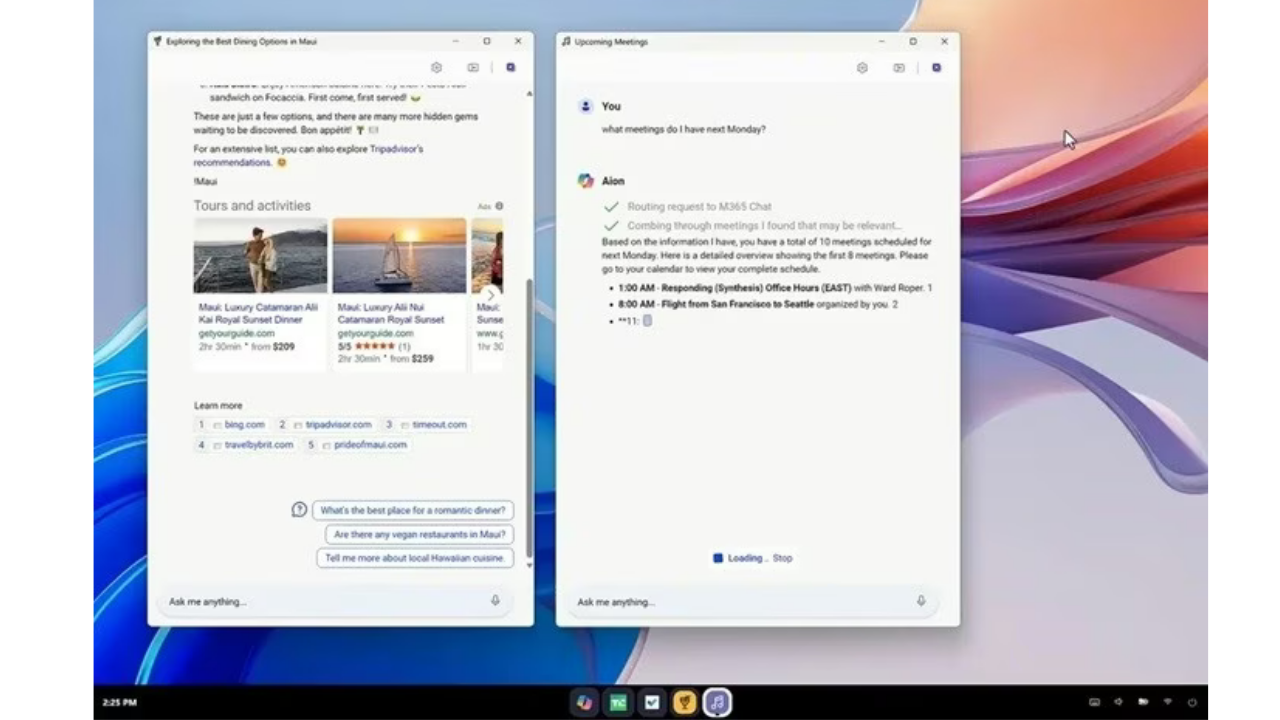Stop the loading response
Viewport: 1280px width, 720px height.
tap(783, 558)
